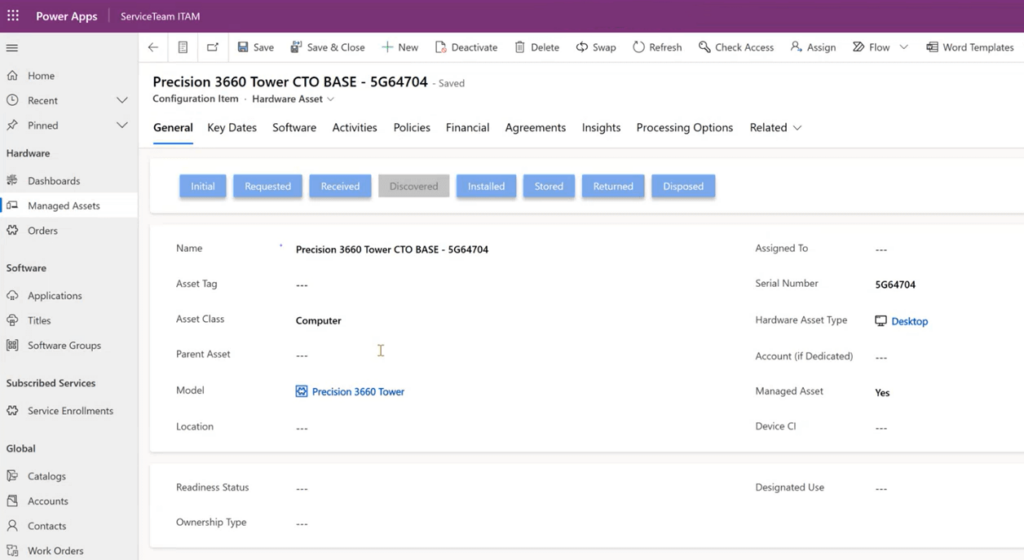Click the Serial Number field value
This screenshot has width=1024, height=560.
coord(895,285)
